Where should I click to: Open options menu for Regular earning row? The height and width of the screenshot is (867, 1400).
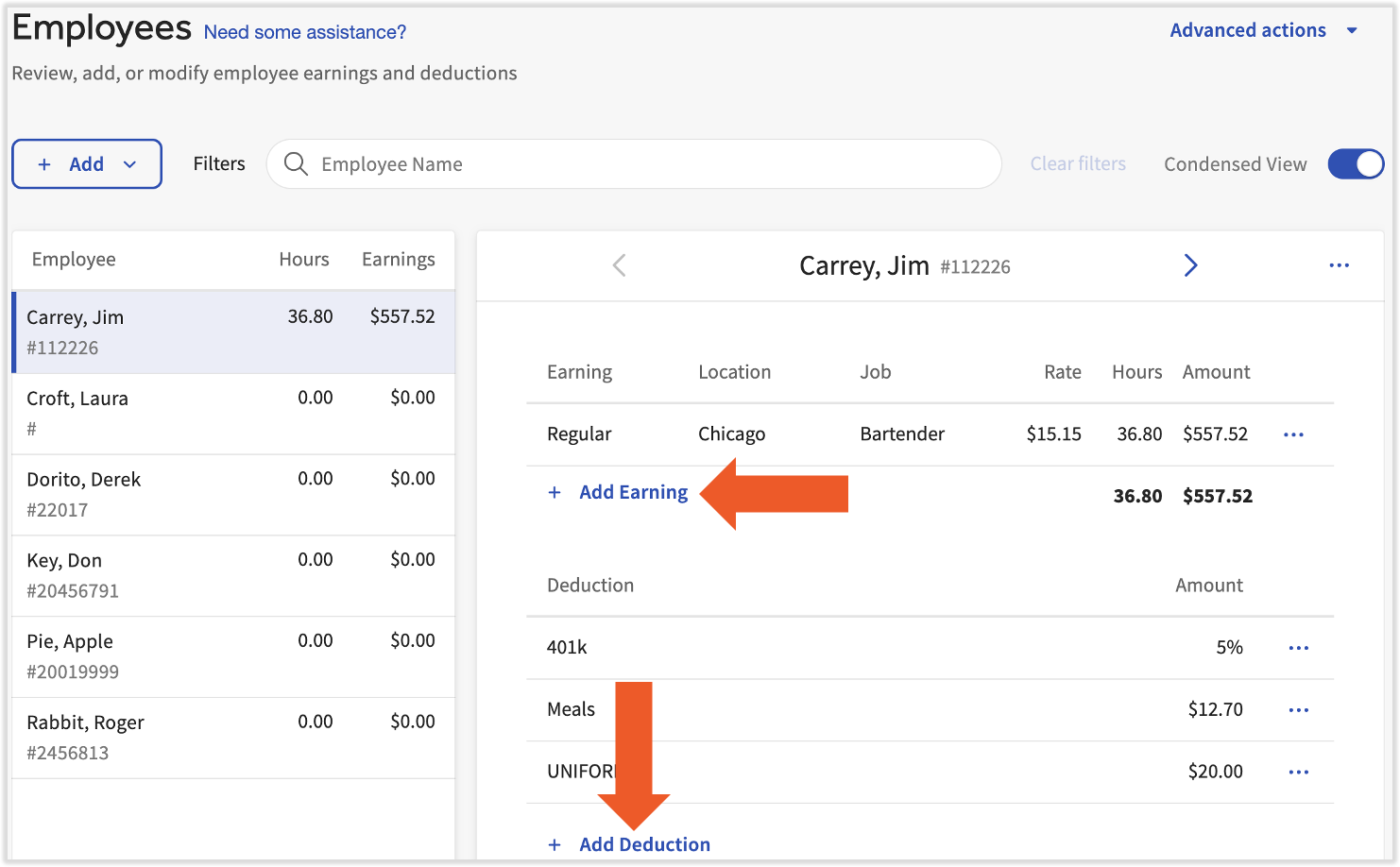(1293, 434)
